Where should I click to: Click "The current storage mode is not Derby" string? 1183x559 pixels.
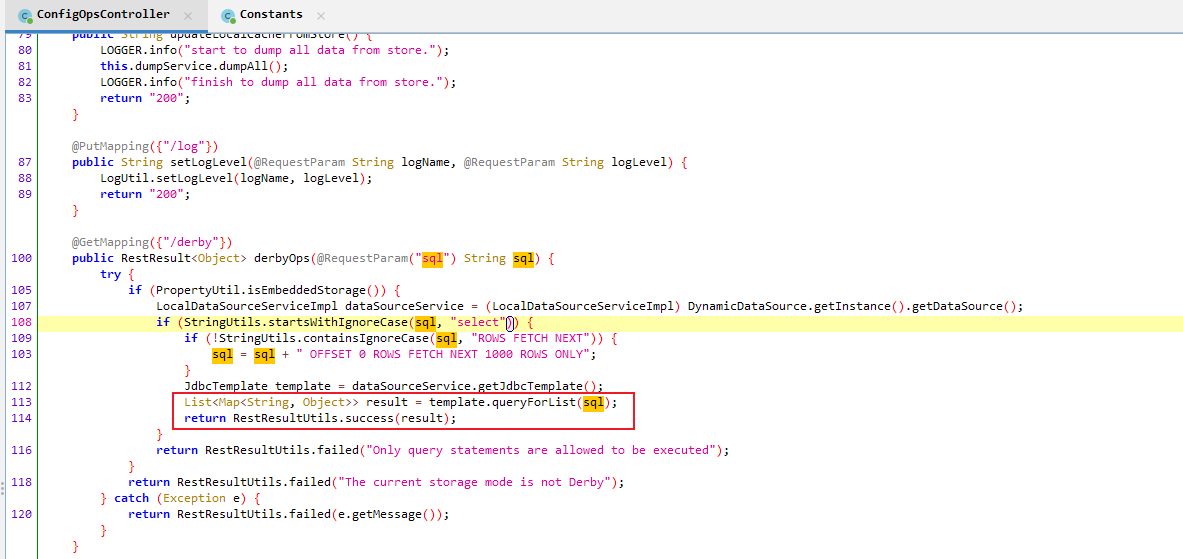point(475,482)
